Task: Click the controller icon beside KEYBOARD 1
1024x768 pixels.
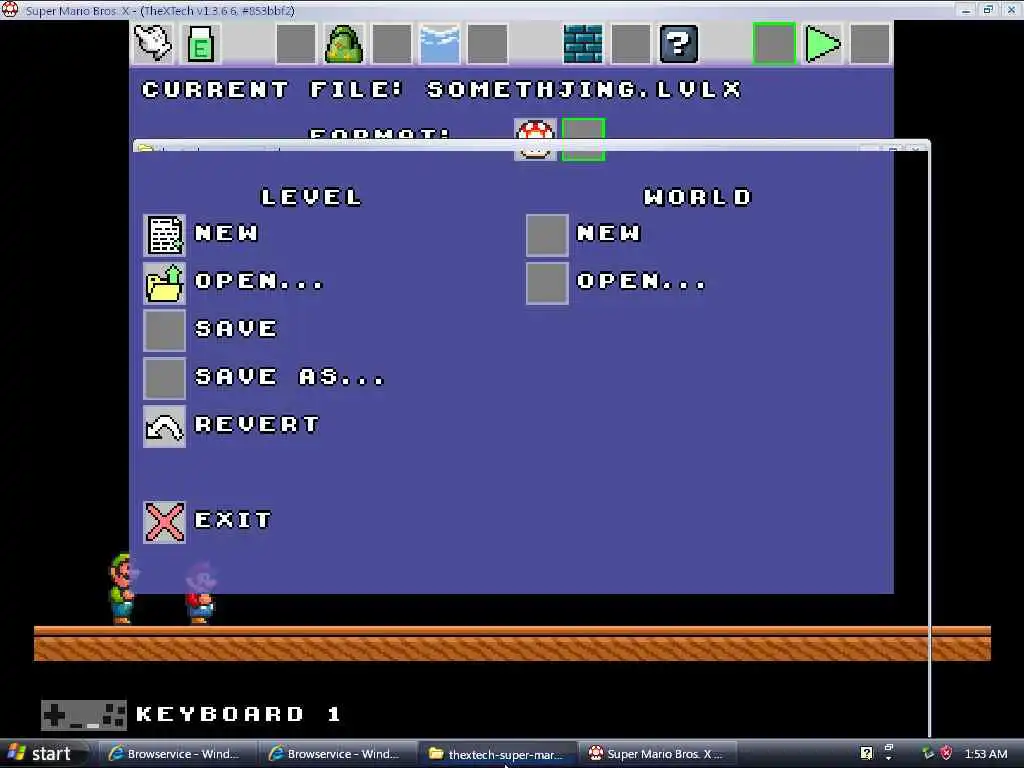Action: [x=84, y=714]
